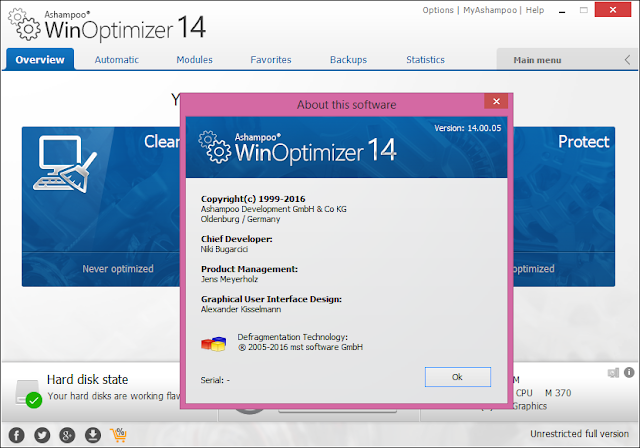Click the Copyright(c) 1999-2016 line
This screenshot has width=640, height=448.
253,199
